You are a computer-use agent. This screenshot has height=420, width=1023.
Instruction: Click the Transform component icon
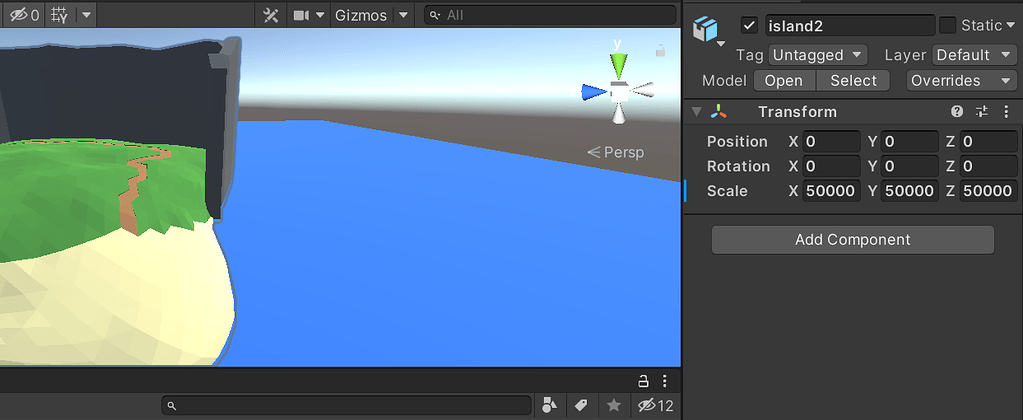coord(719,112)
